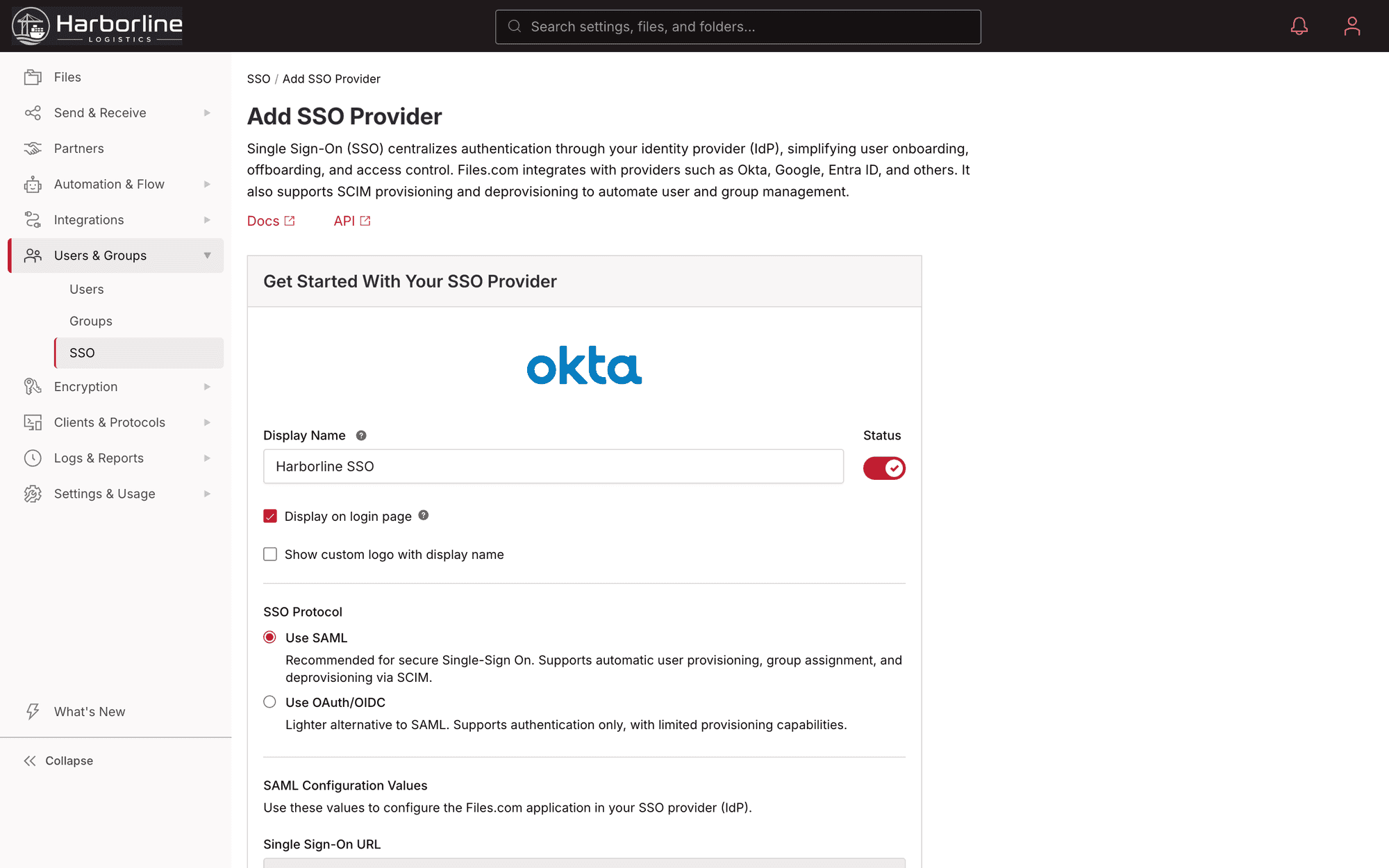Open Partners in the sidebar
The width and height of the screenshot is (1389, 868).
(115, 149)
